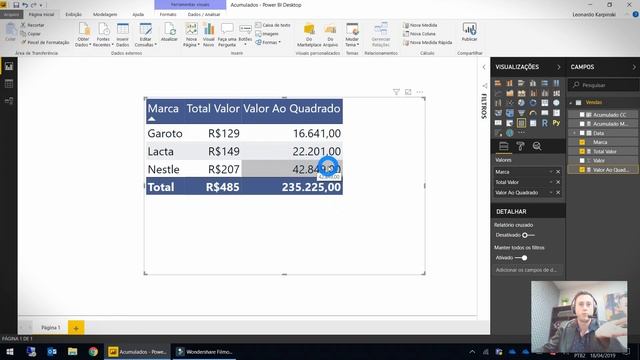This screenshot has height=360, width=640.
Task: Click the visual's filter funnel icon
Action: click(396, 92)
